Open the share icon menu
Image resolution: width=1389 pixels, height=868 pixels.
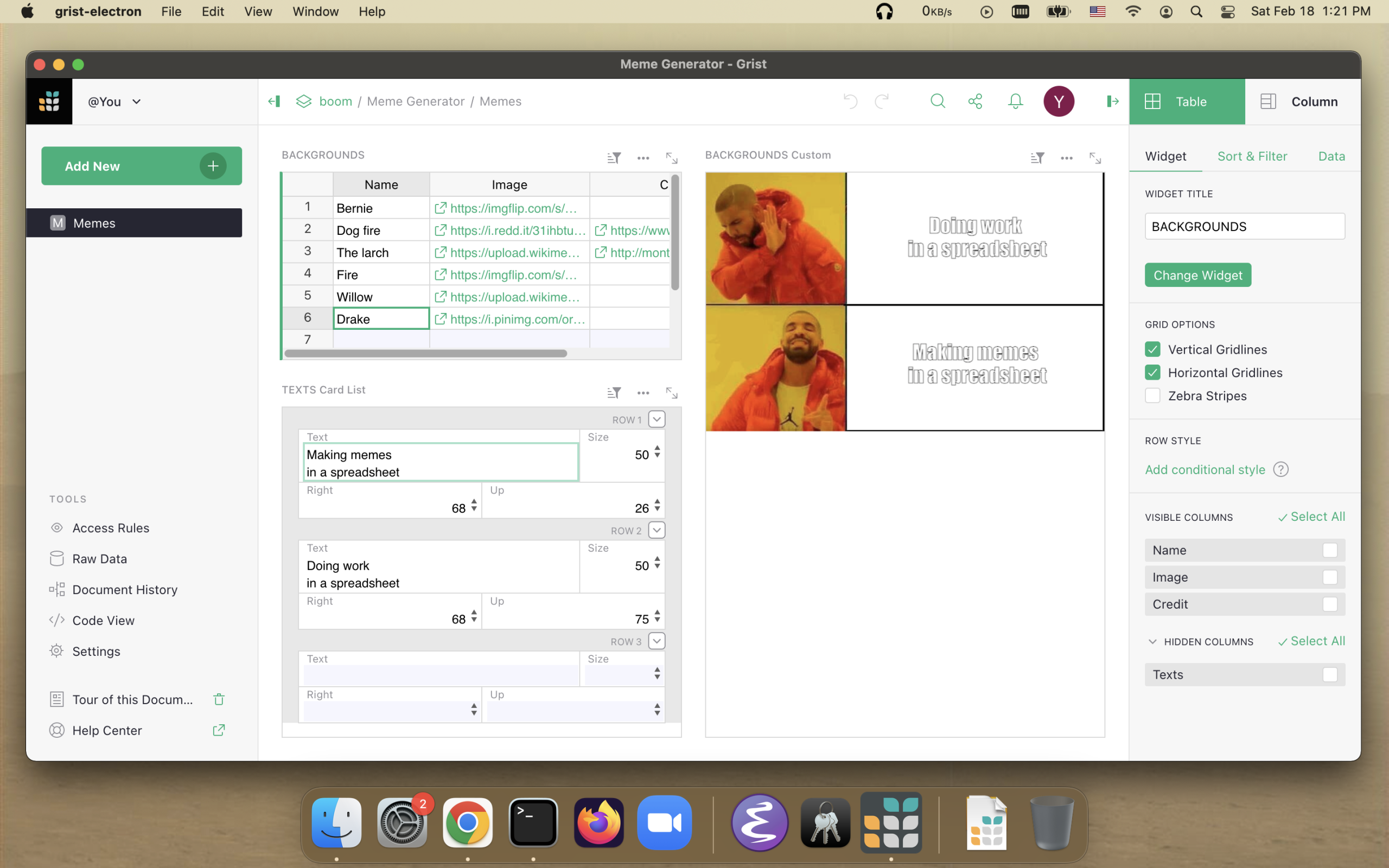[976, 101]
